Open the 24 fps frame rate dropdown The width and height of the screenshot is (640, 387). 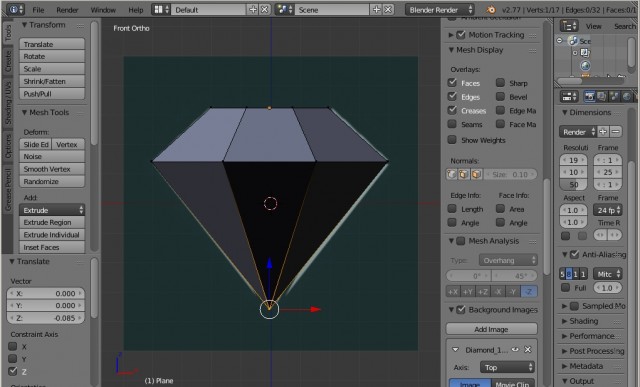pos(607,210)
